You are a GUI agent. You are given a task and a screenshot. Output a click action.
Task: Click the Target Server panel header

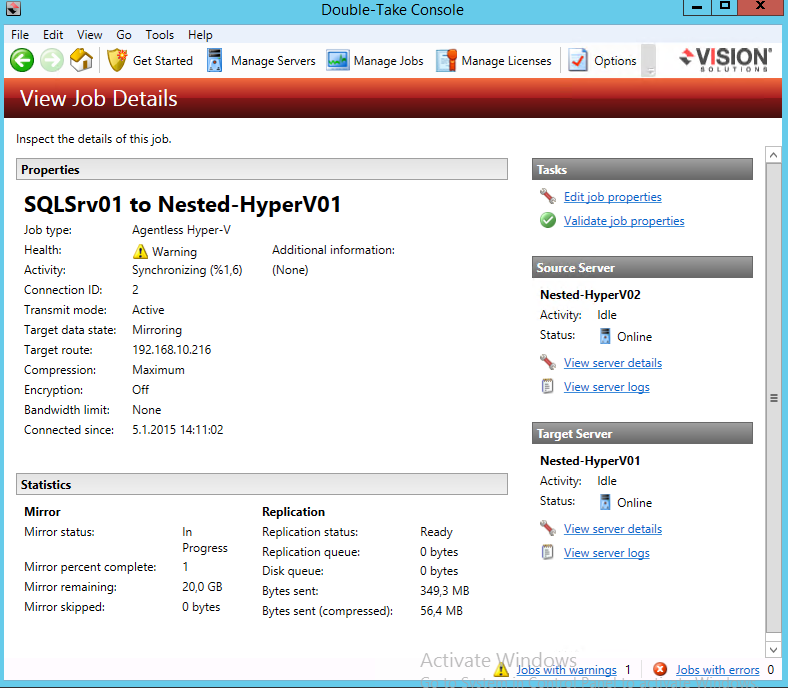[642, 433]
